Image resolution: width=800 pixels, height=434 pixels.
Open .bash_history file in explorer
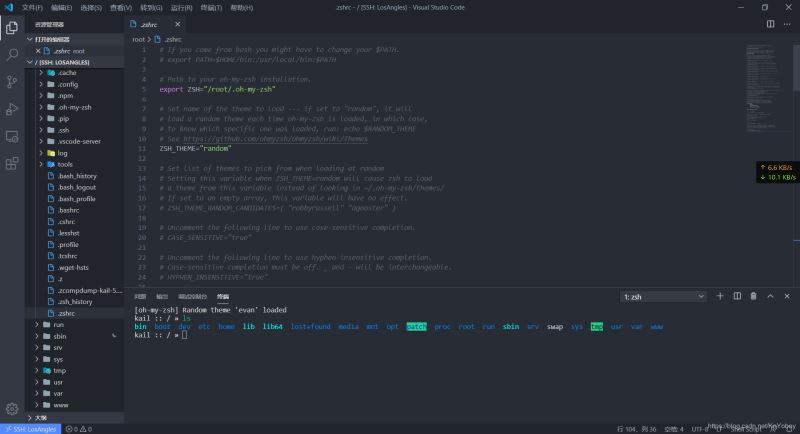pyautogui.click(x=76, y=176)
